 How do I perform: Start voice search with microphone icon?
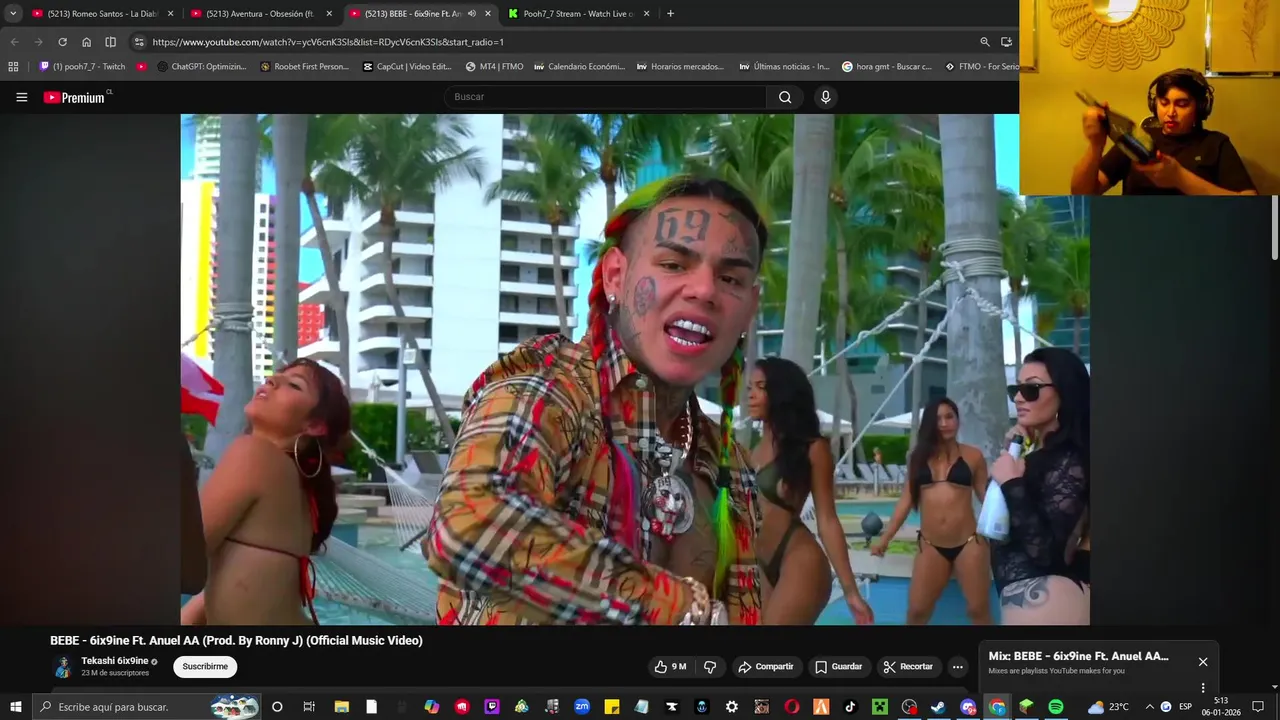click(x=825, y=97)
